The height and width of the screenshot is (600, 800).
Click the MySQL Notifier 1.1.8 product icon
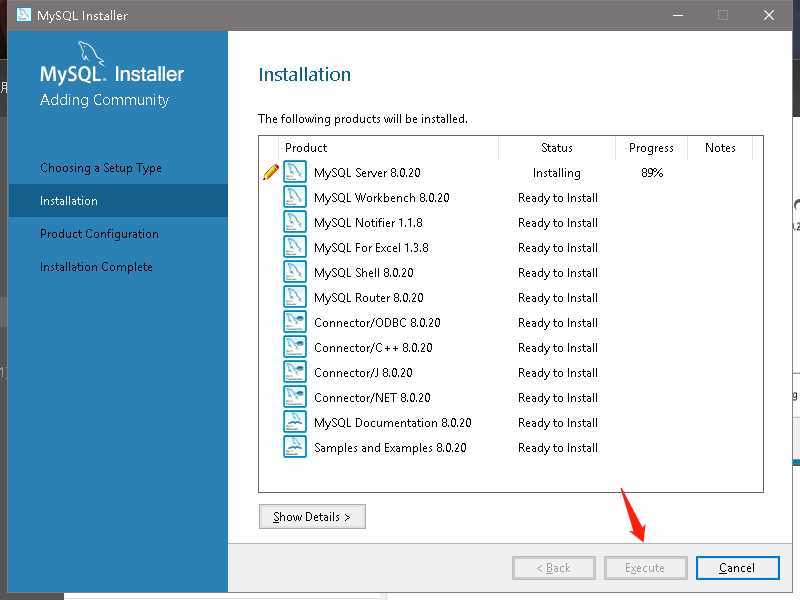(x=295, y=222)
